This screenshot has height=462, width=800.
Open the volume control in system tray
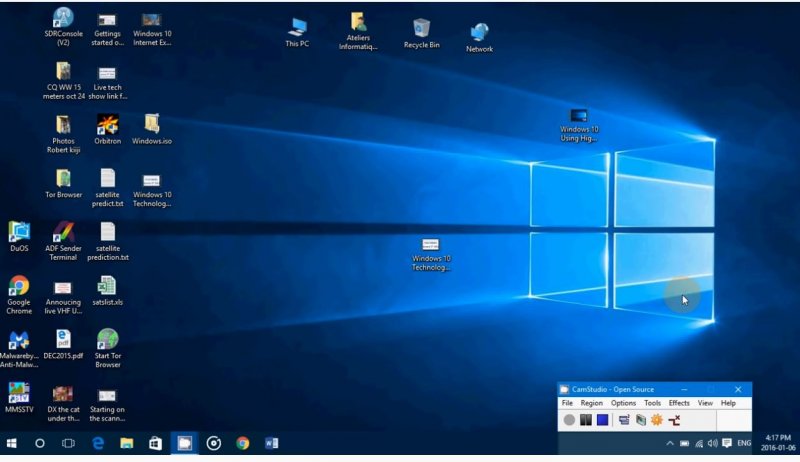pos(711,443)
